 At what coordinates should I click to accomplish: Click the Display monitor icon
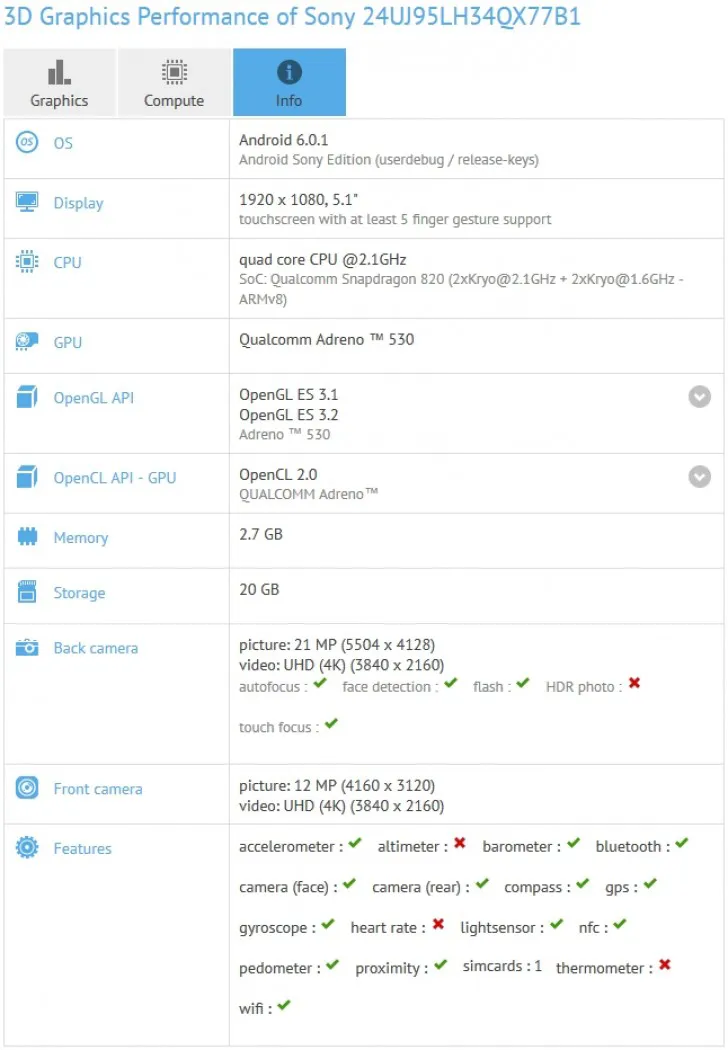tap(27, 202)
